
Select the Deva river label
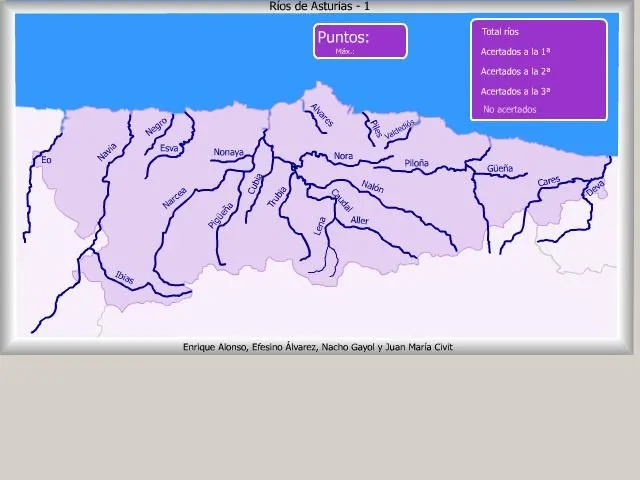click(595, 188)
